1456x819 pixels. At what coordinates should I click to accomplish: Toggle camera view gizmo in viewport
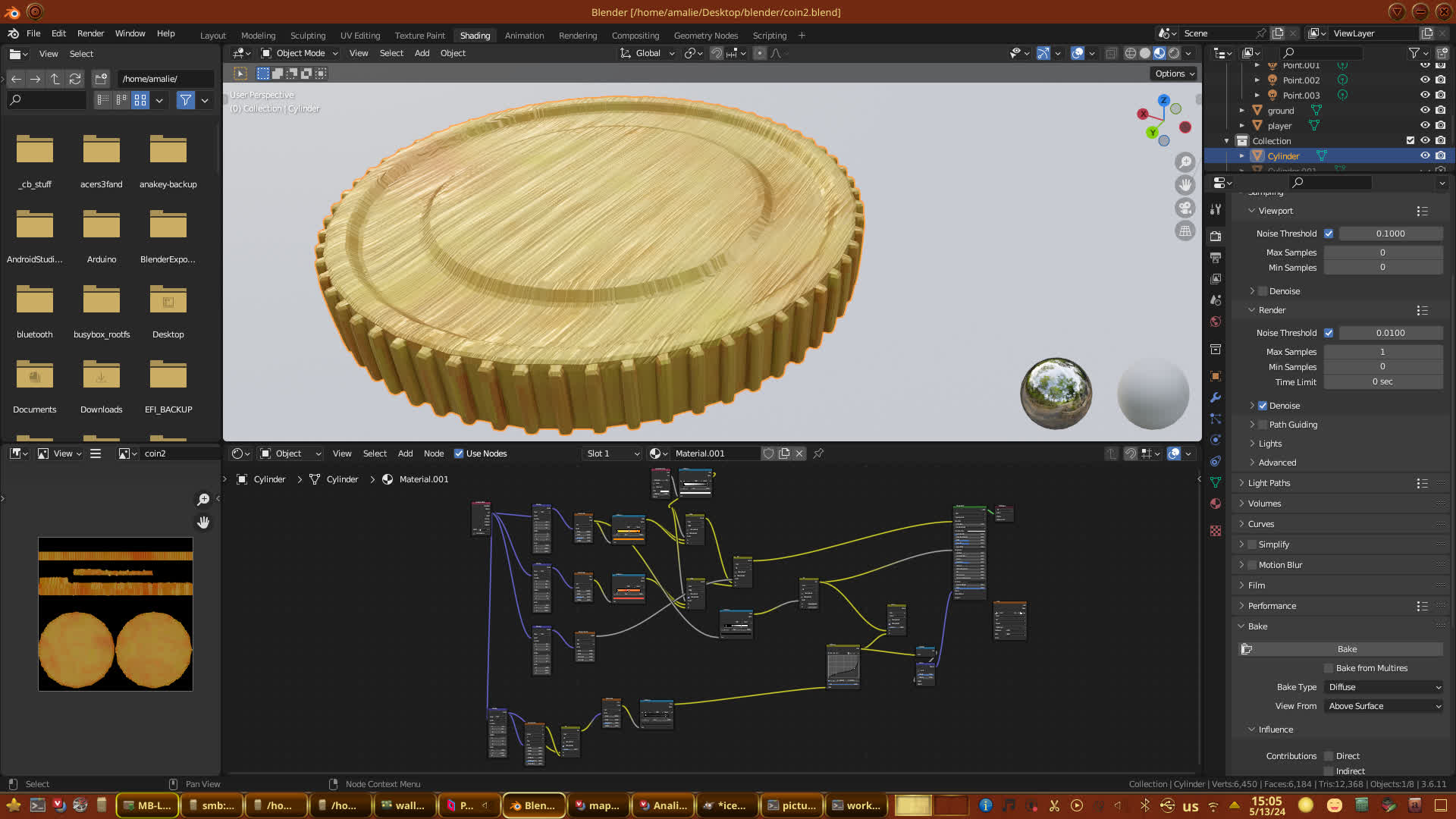(1185, 208)
